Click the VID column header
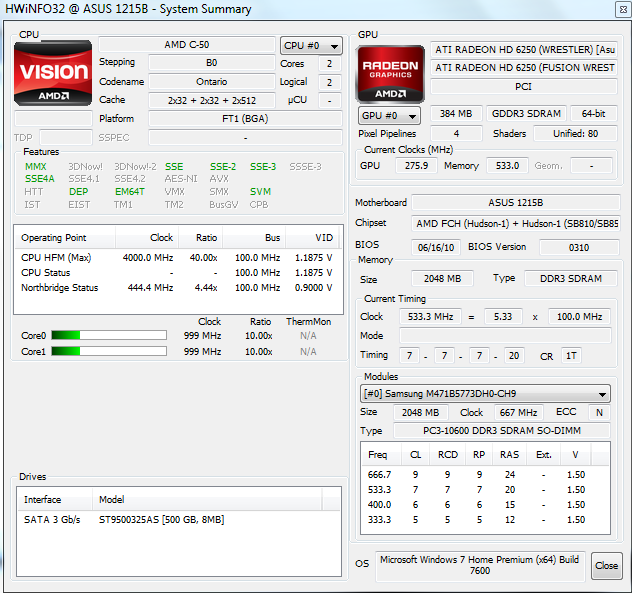 tap(312, 238)
